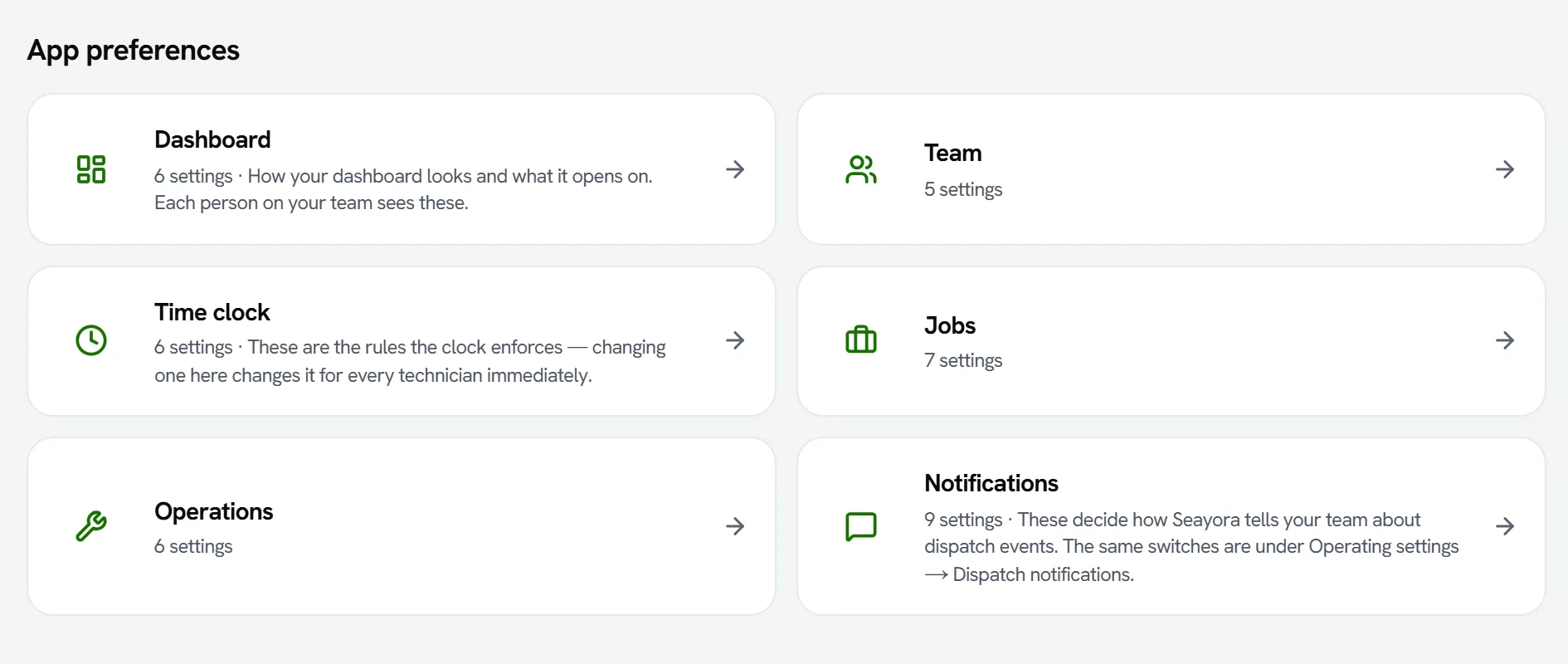Screen dimensions: 1568x664
Task: Click the Notifications dispatch events description
Action: tap(1191, 547)
